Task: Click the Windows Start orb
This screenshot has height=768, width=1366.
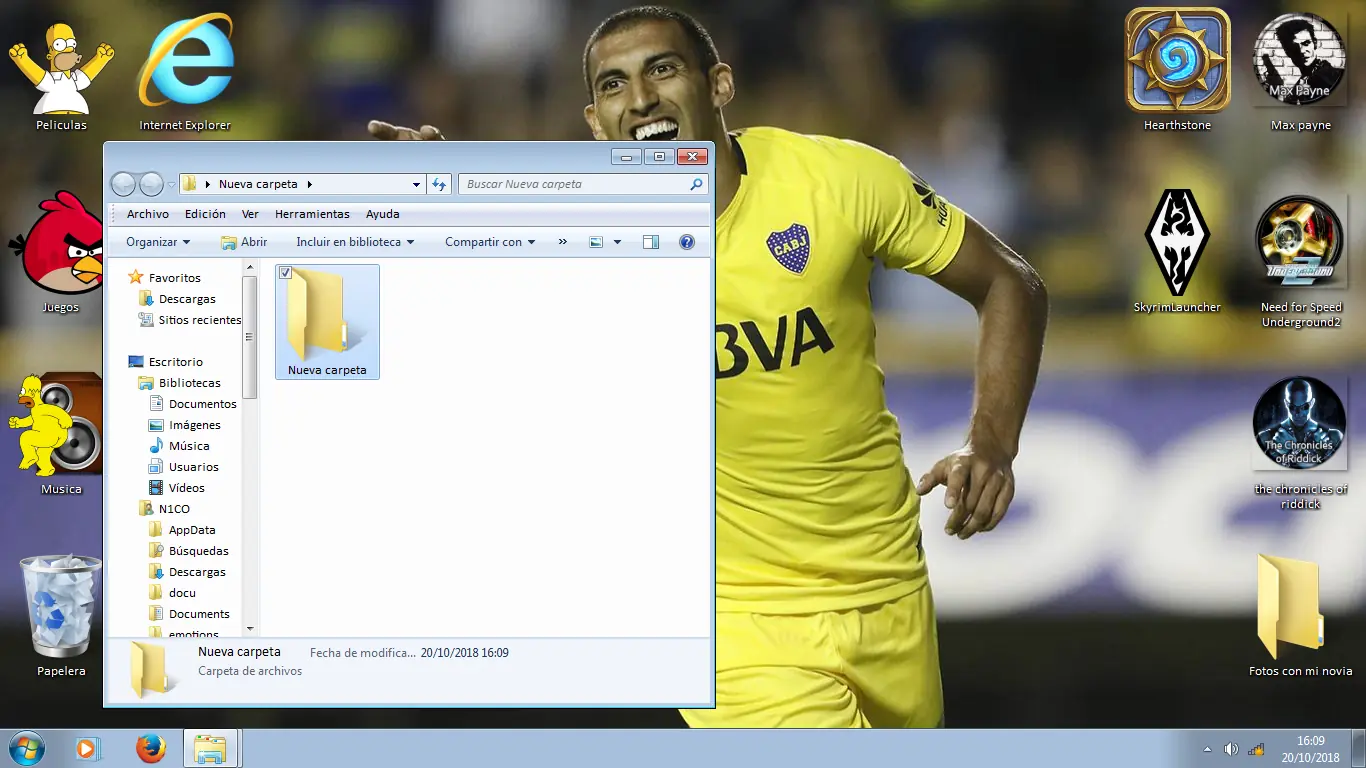Action: (x=26, y=748)
